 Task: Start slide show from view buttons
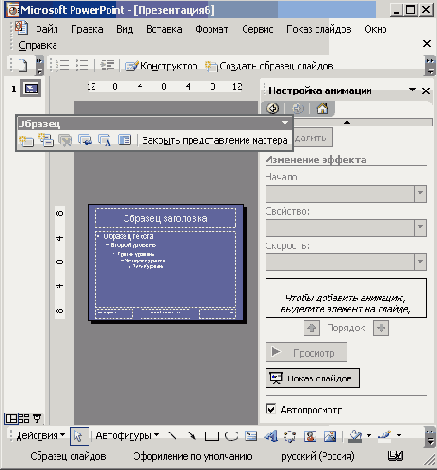click(x=37, y=418)
